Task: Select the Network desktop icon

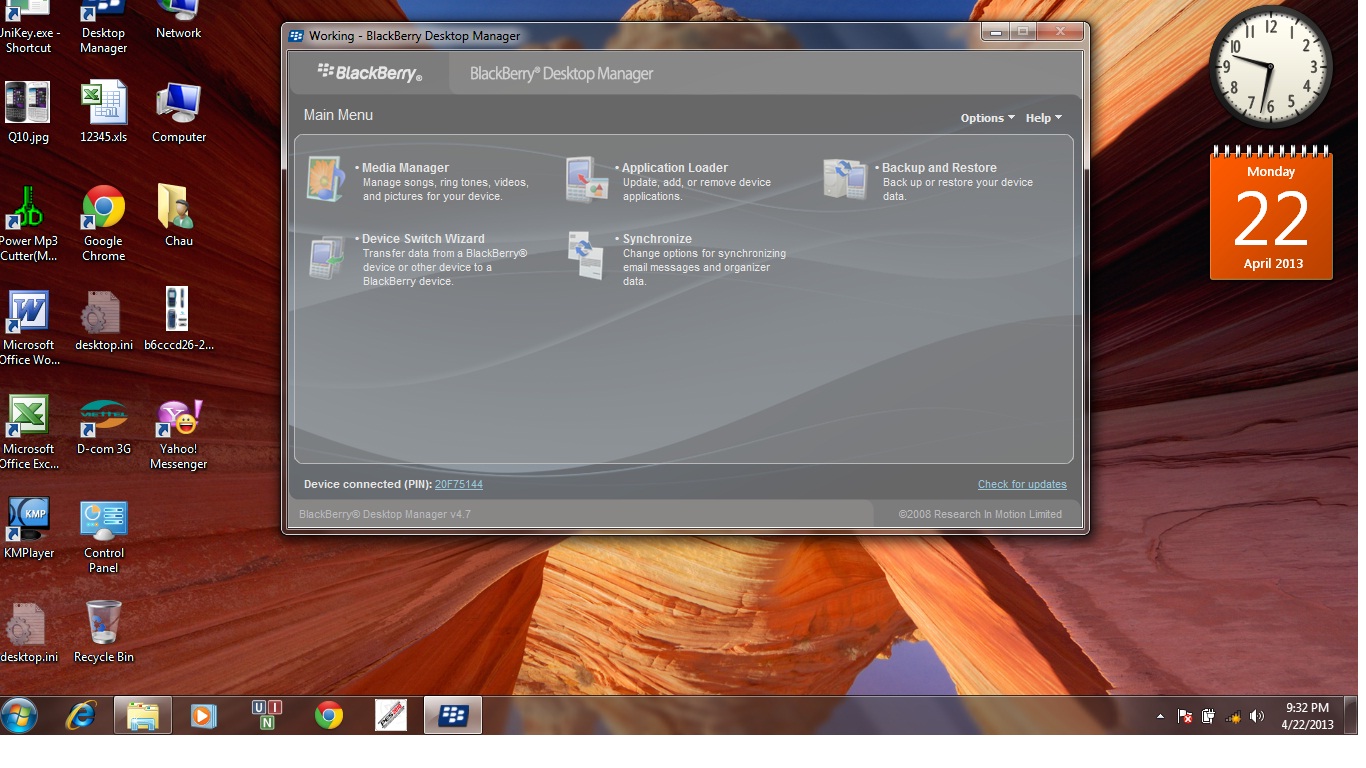Action: point(179,20)
